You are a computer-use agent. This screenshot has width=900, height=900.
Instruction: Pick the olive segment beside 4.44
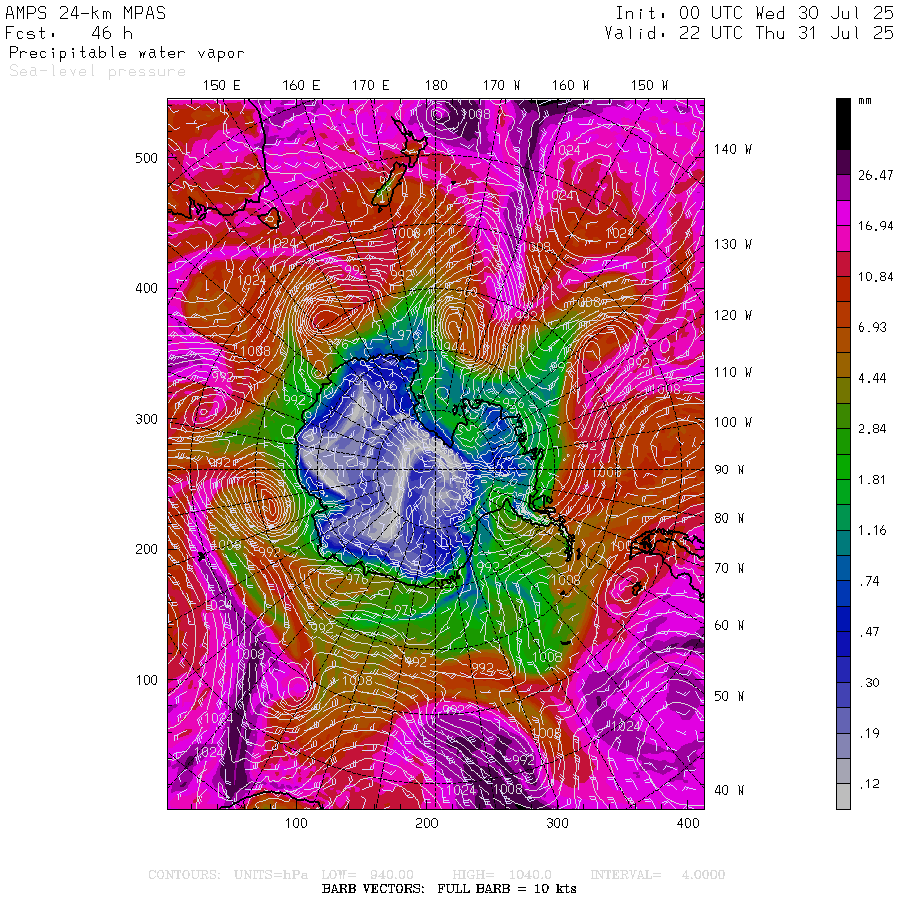[843, 390]
